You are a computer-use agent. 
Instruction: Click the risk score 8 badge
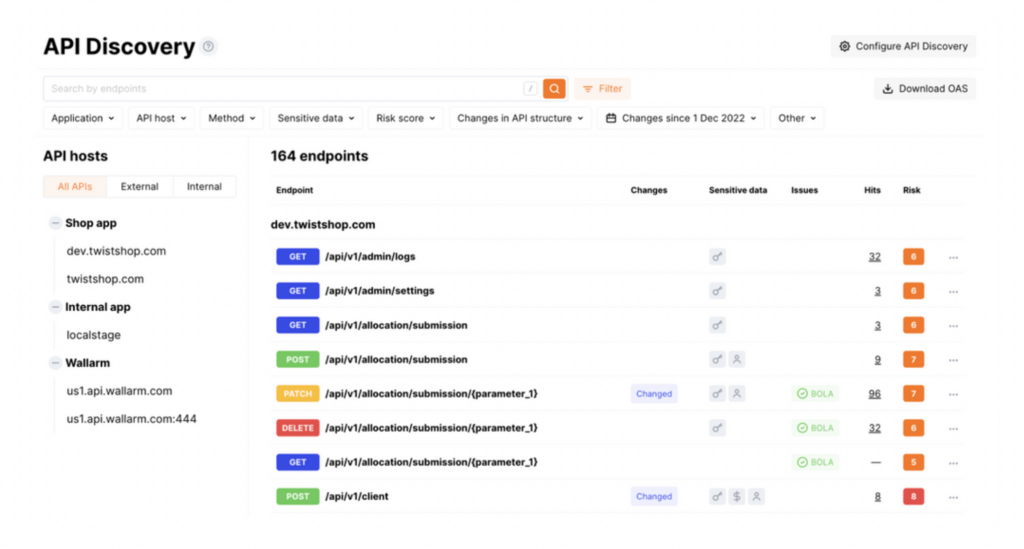tap(913, 496)
